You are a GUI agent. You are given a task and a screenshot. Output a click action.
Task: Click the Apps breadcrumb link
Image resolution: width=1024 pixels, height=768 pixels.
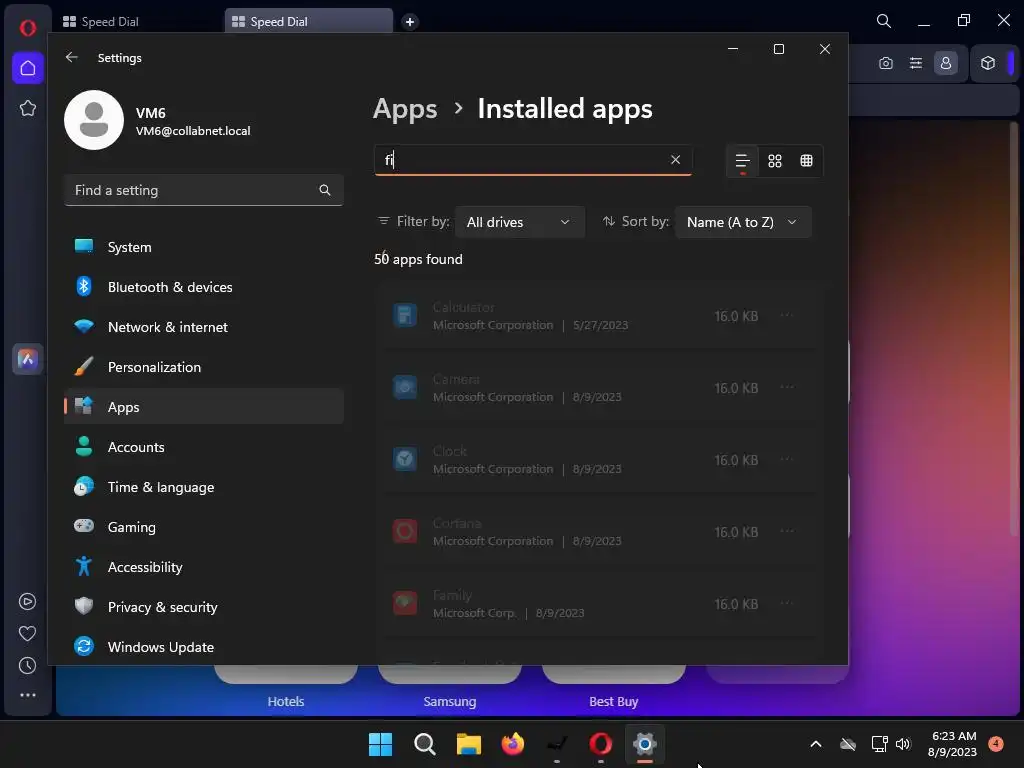[x=405, y=108]
